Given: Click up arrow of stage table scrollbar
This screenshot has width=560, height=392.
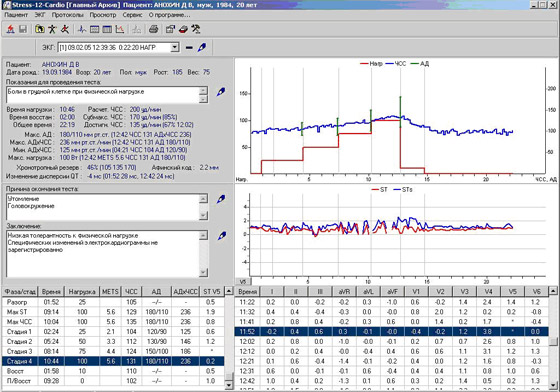Looking at the screenshot, I should pos(229,291).
